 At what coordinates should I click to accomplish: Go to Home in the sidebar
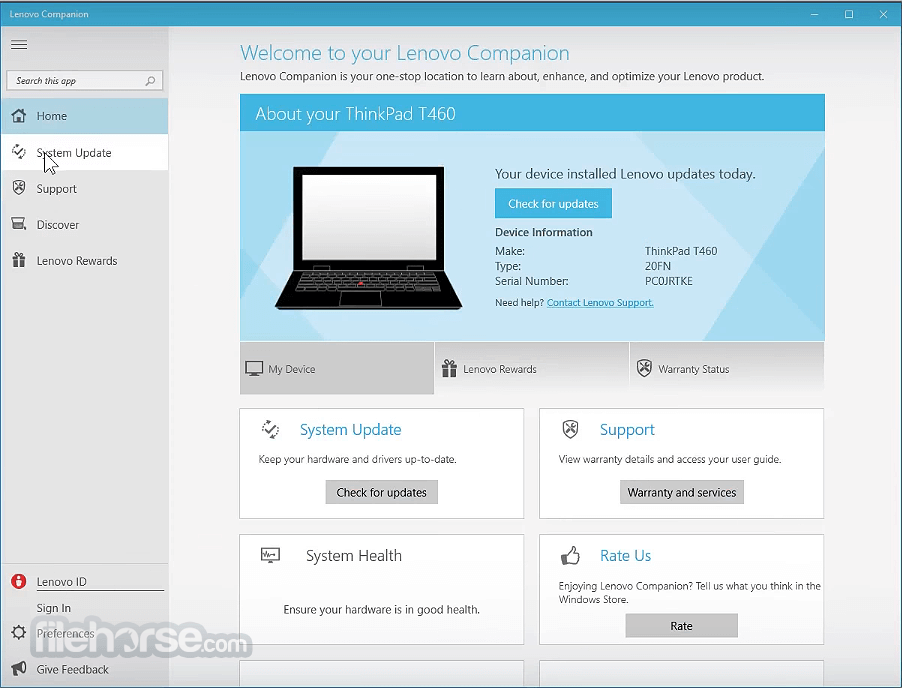[x=85, y=116]
